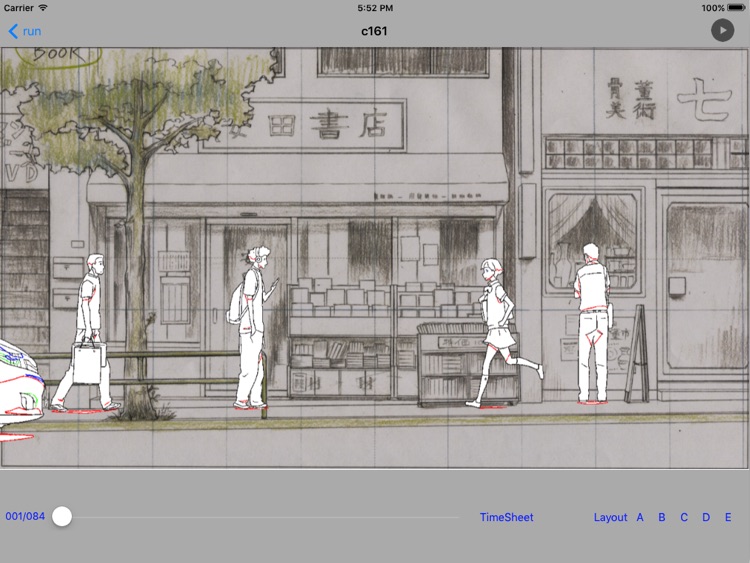The image size is (750, 563).
Task: Click the middle of the frame slider track
Action: point(260,517)
